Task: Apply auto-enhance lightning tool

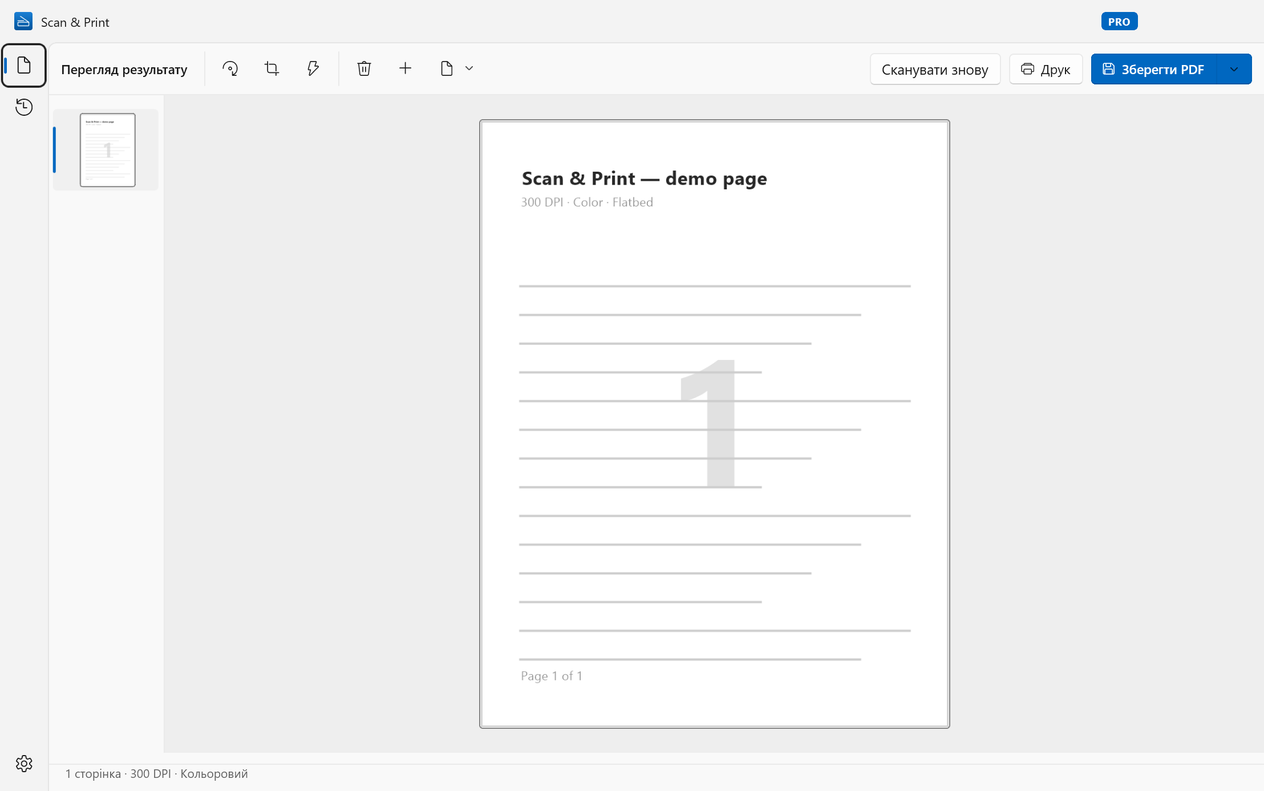Action: (x=313, y=69)
